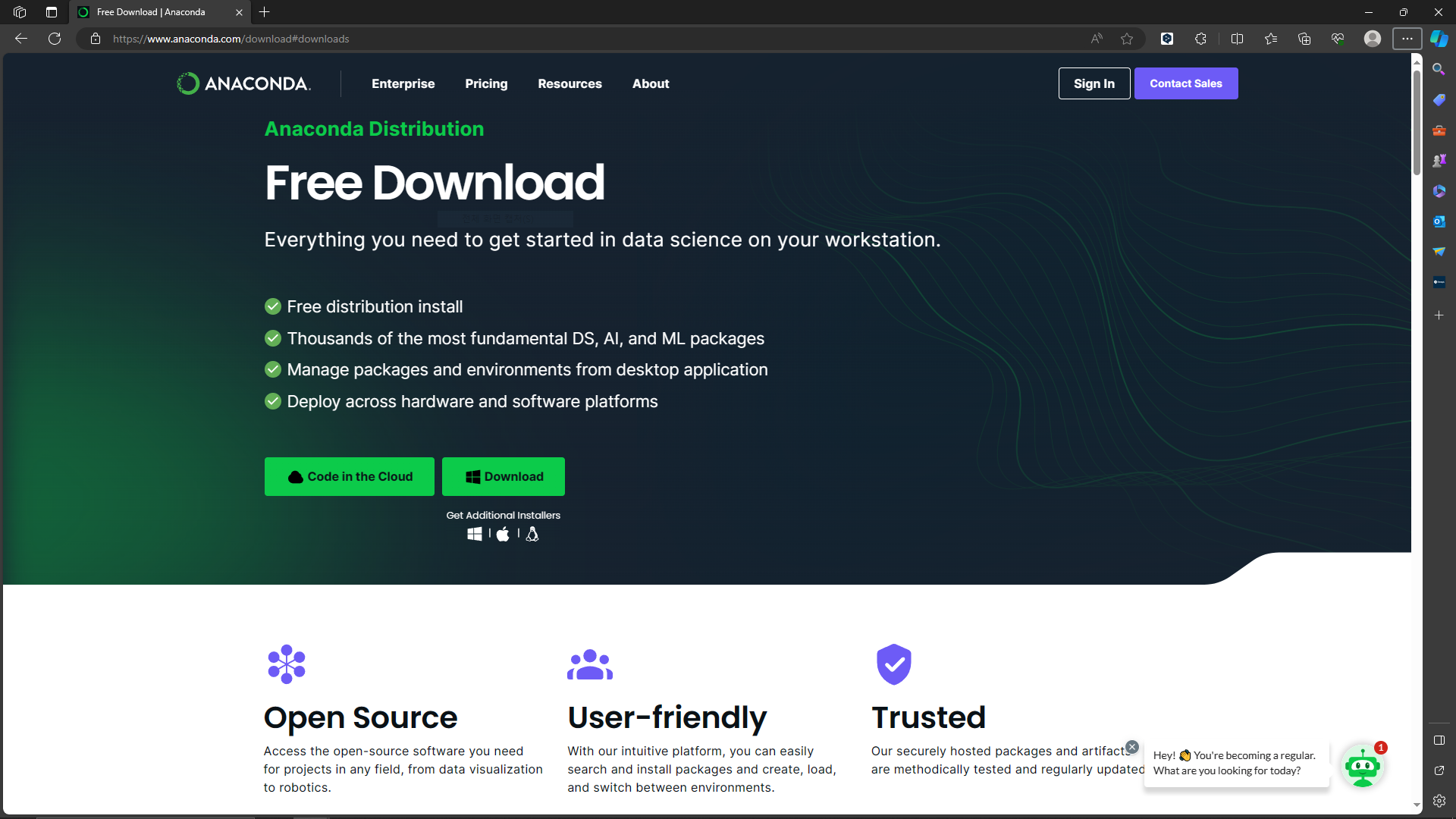Click the Windows installer icon
The width and height of the screenshot is (1456, 819).
[475, 534]
